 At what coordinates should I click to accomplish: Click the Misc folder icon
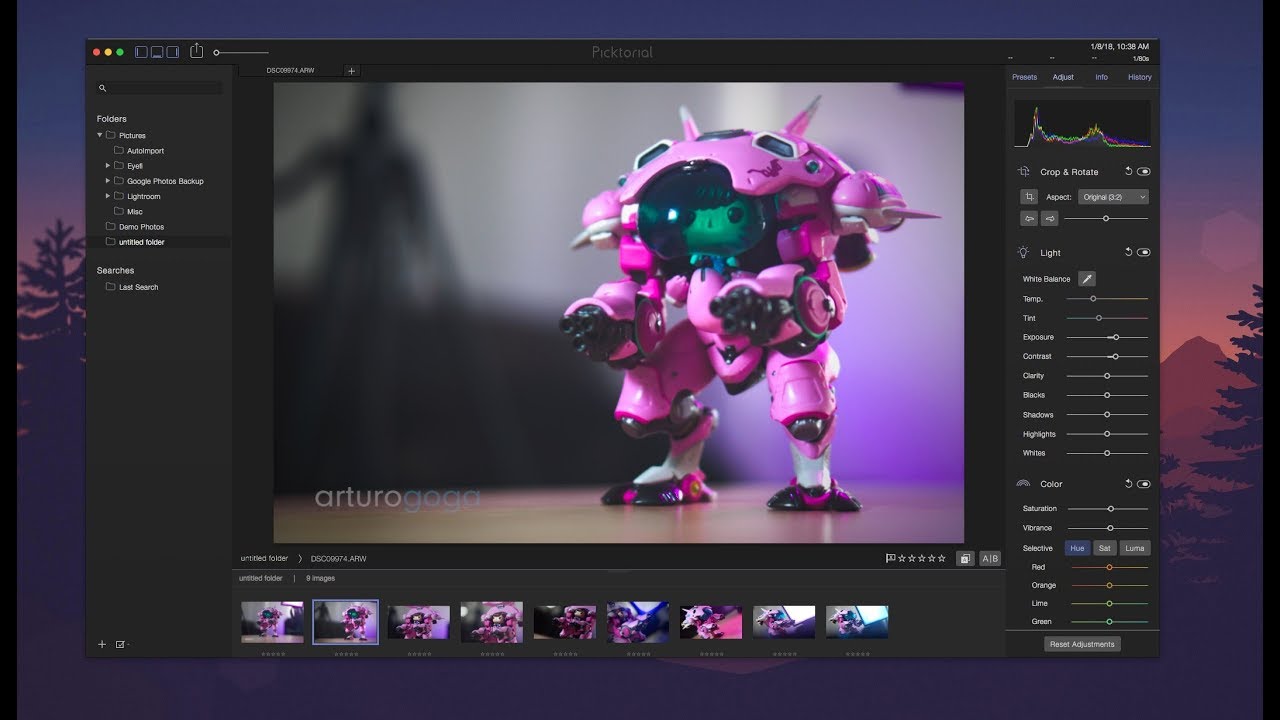(x=119, y=212)
